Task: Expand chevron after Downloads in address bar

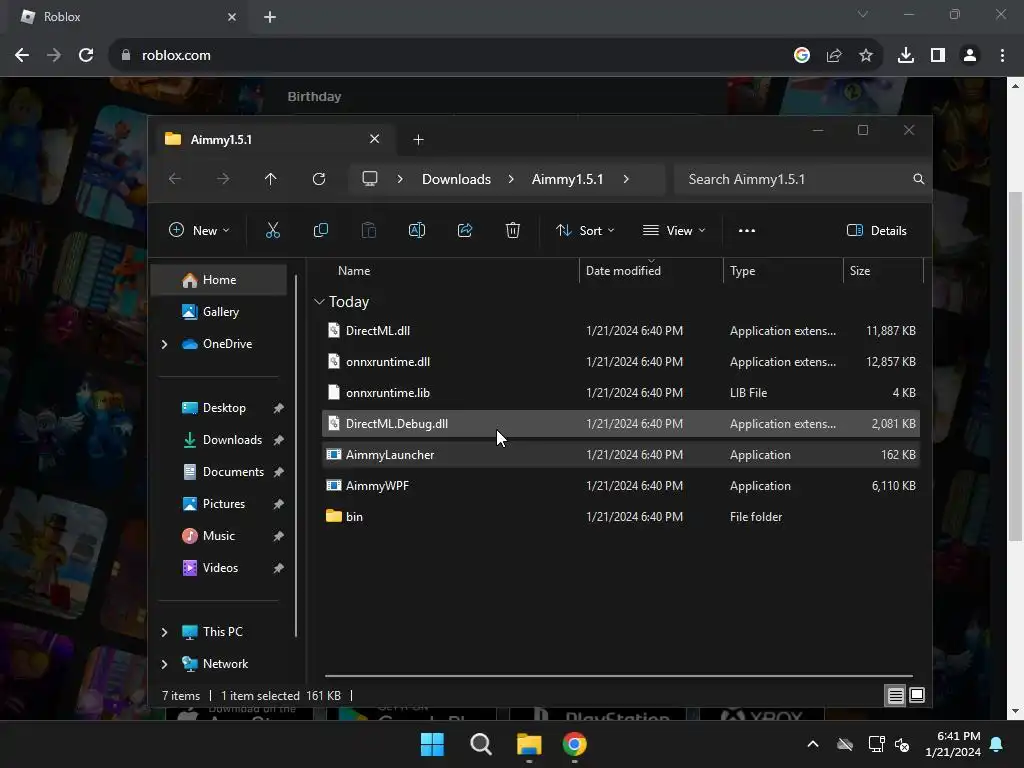Action: point(511,178)
